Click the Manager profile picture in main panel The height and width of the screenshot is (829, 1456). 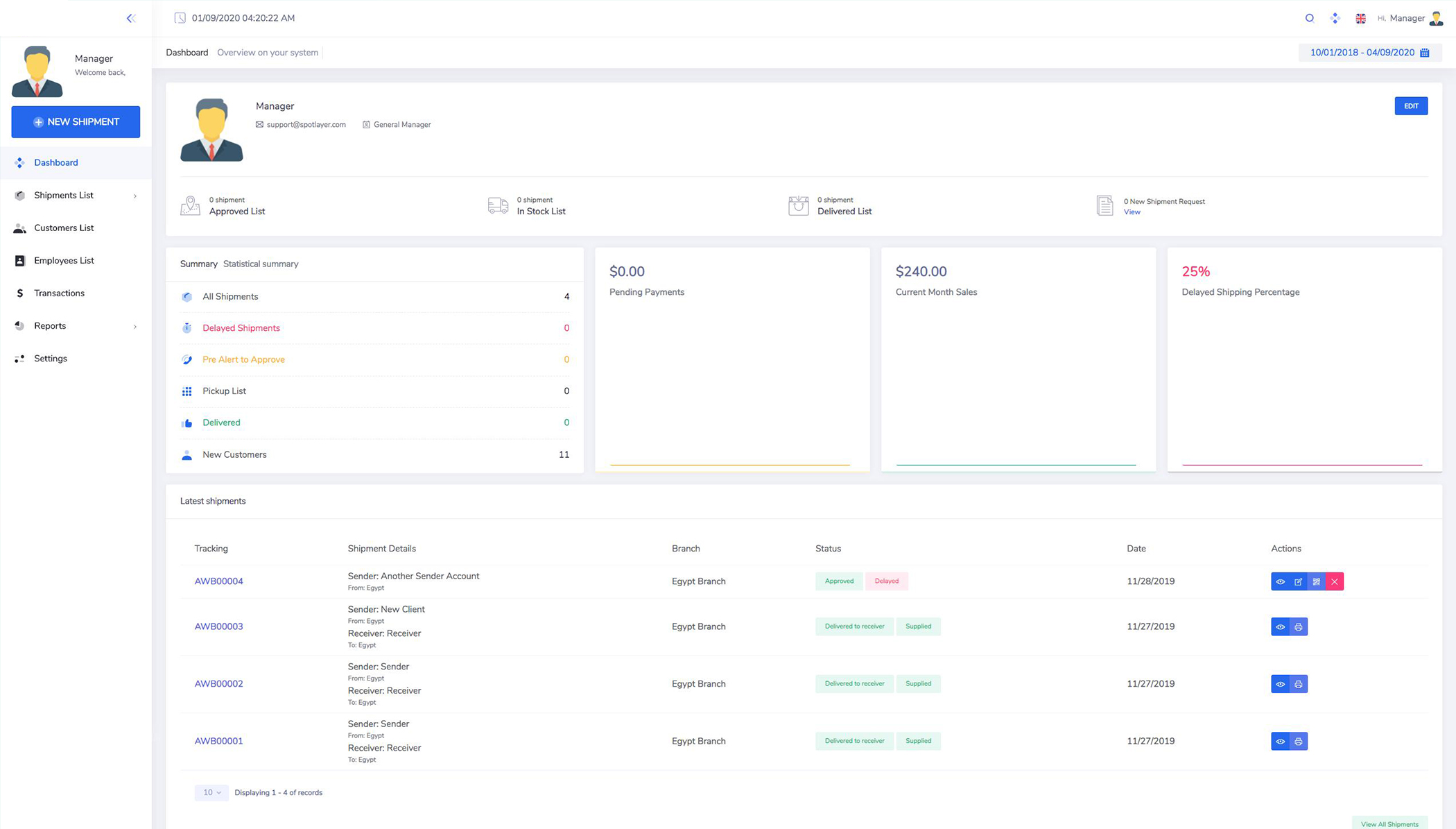[x=211, y=130]
